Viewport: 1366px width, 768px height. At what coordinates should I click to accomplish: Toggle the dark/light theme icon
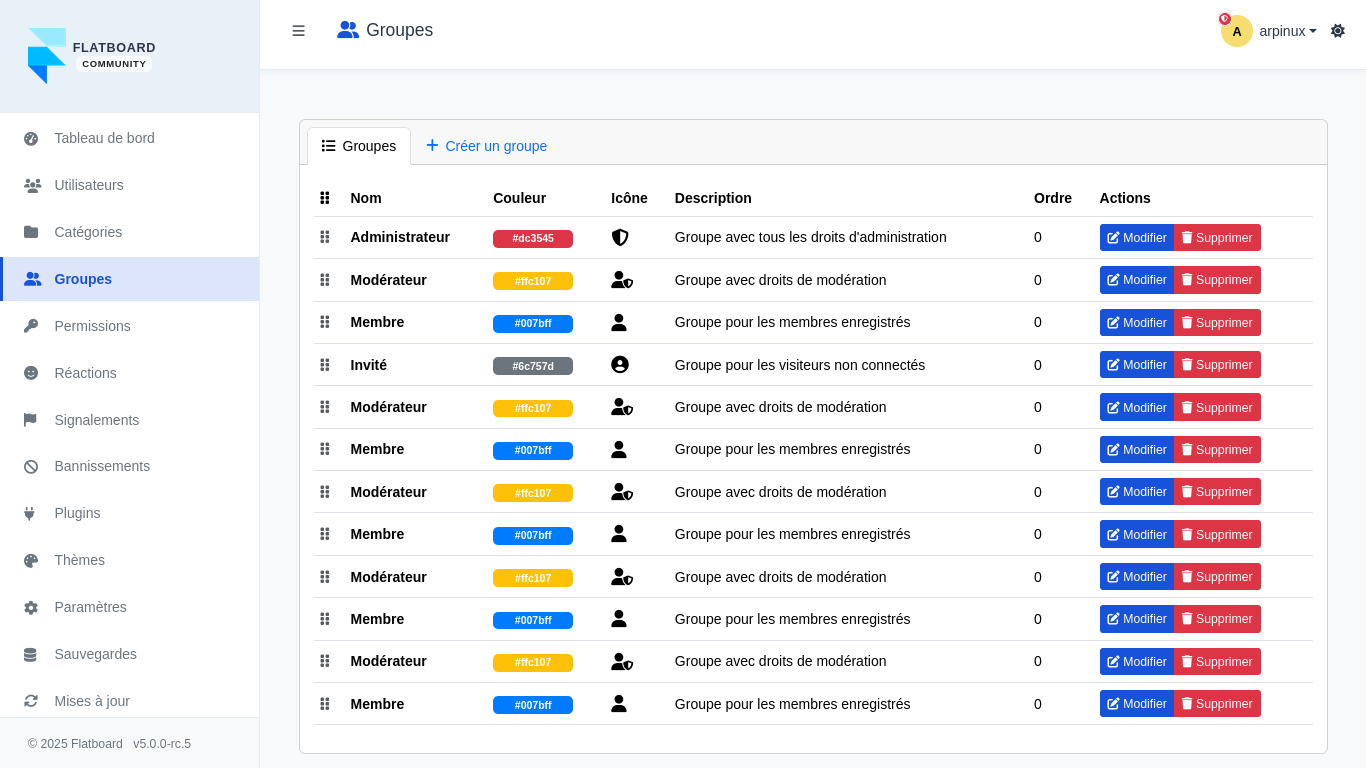[x=1337, y=31]
